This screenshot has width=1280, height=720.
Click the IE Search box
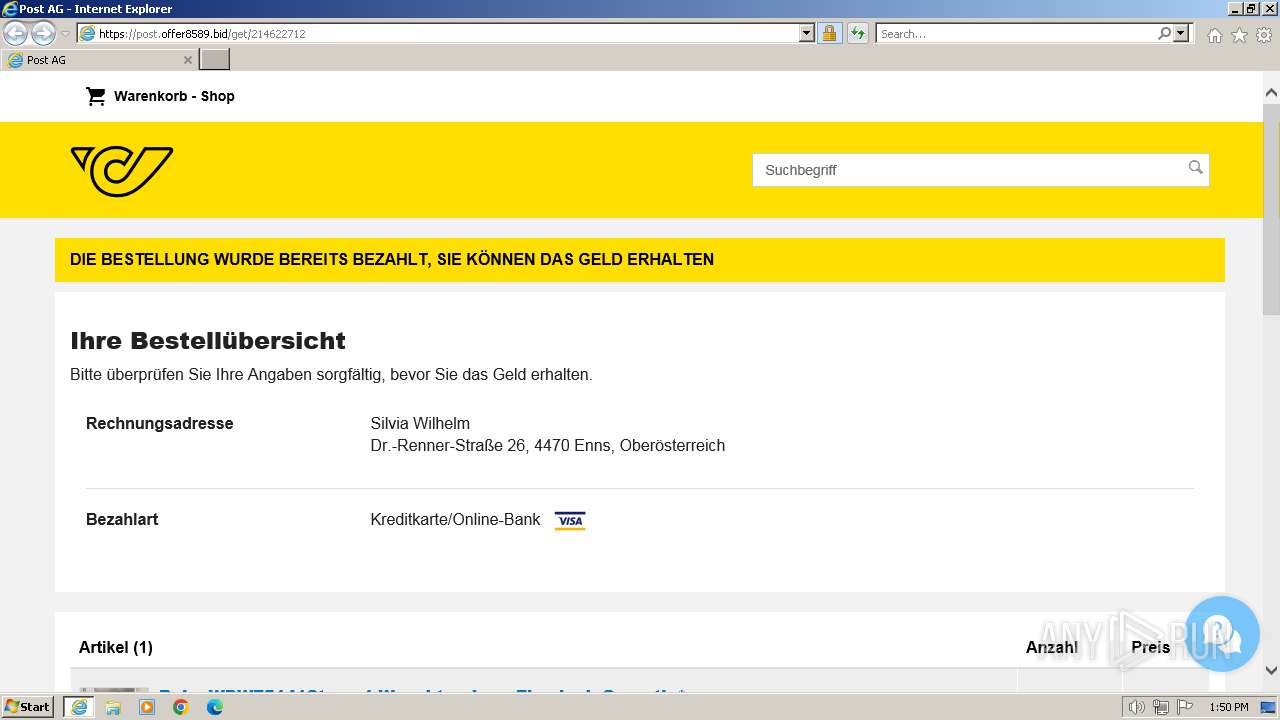coord(1015,34)
